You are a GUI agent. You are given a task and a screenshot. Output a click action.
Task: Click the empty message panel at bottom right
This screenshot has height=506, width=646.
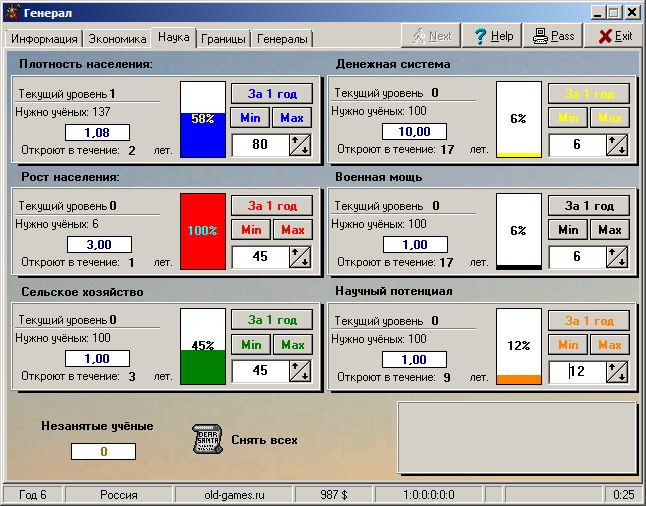[517, 438]
